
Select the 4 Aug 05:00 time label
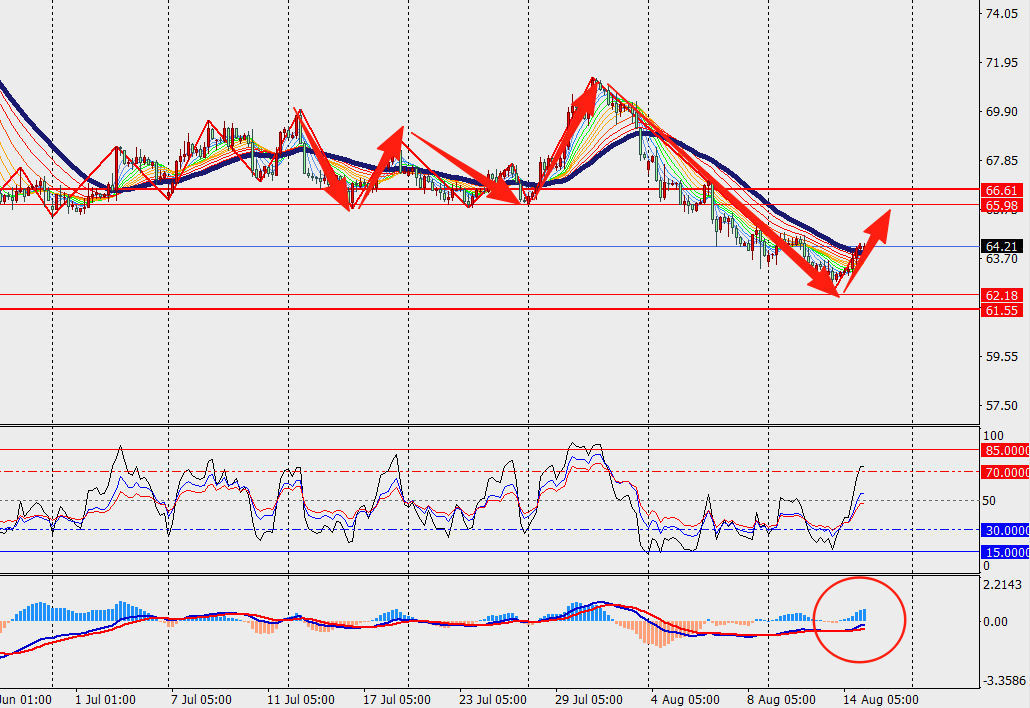(x=685, y=699)
